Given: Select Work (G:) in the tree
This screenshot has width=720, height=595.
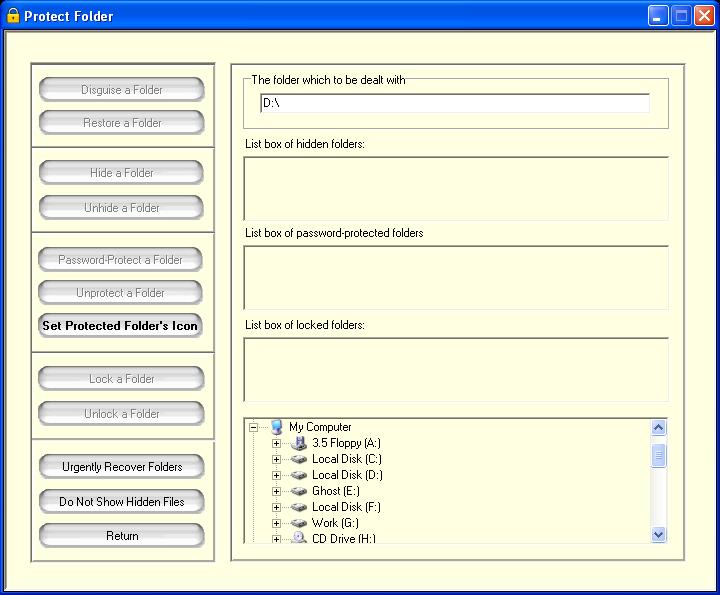Looking at the screenshot, I should pos(335,523).
